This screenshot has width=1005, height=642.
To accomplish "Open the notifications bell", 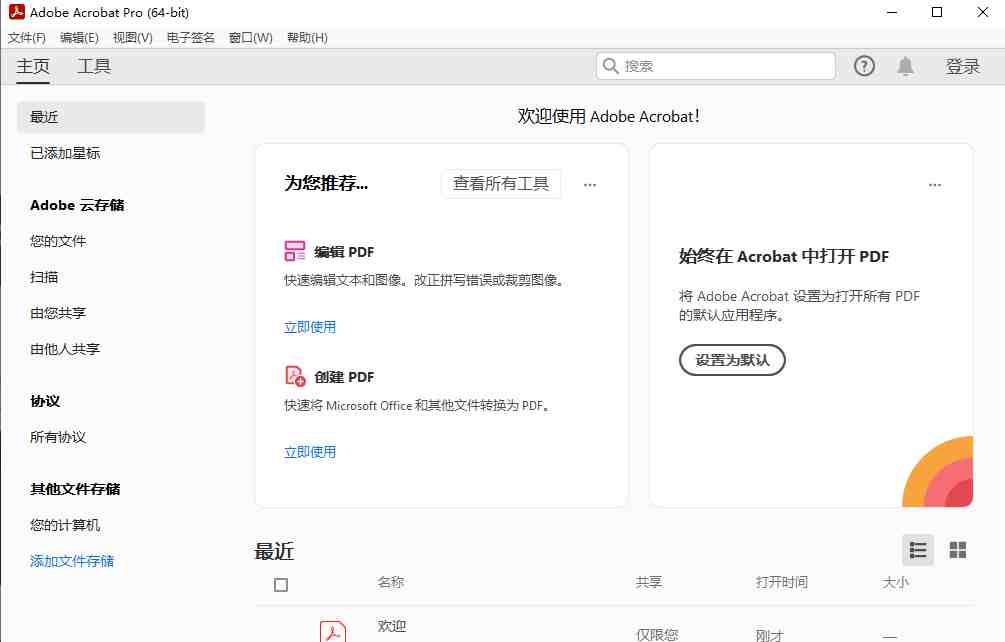I will click(x=905, y=65).
